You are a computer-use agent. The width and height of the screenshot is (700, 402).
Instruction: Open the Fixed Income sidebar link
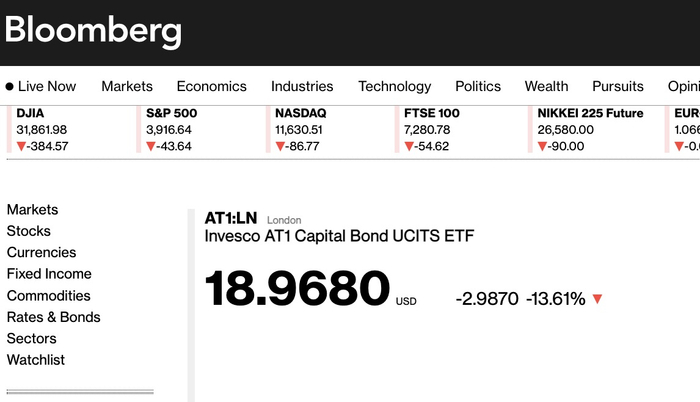click(49, 274)
